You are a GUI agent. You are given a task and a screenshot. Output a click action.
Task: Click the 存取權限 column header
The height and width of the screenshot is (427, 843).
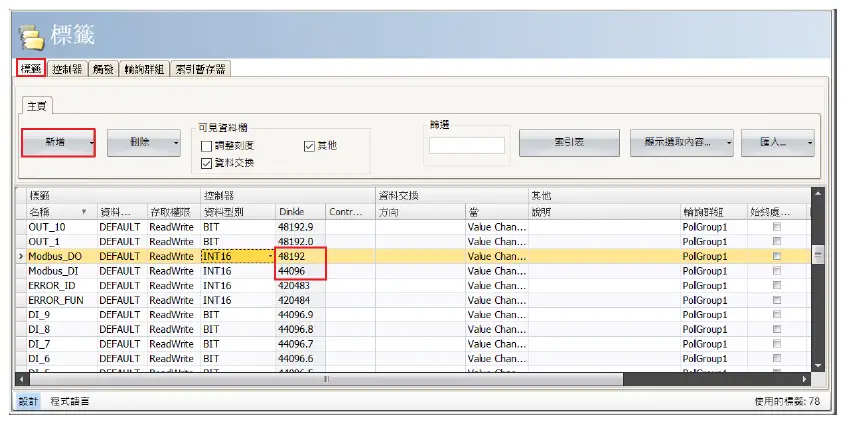pyautogui.click(x=174, y=212)
